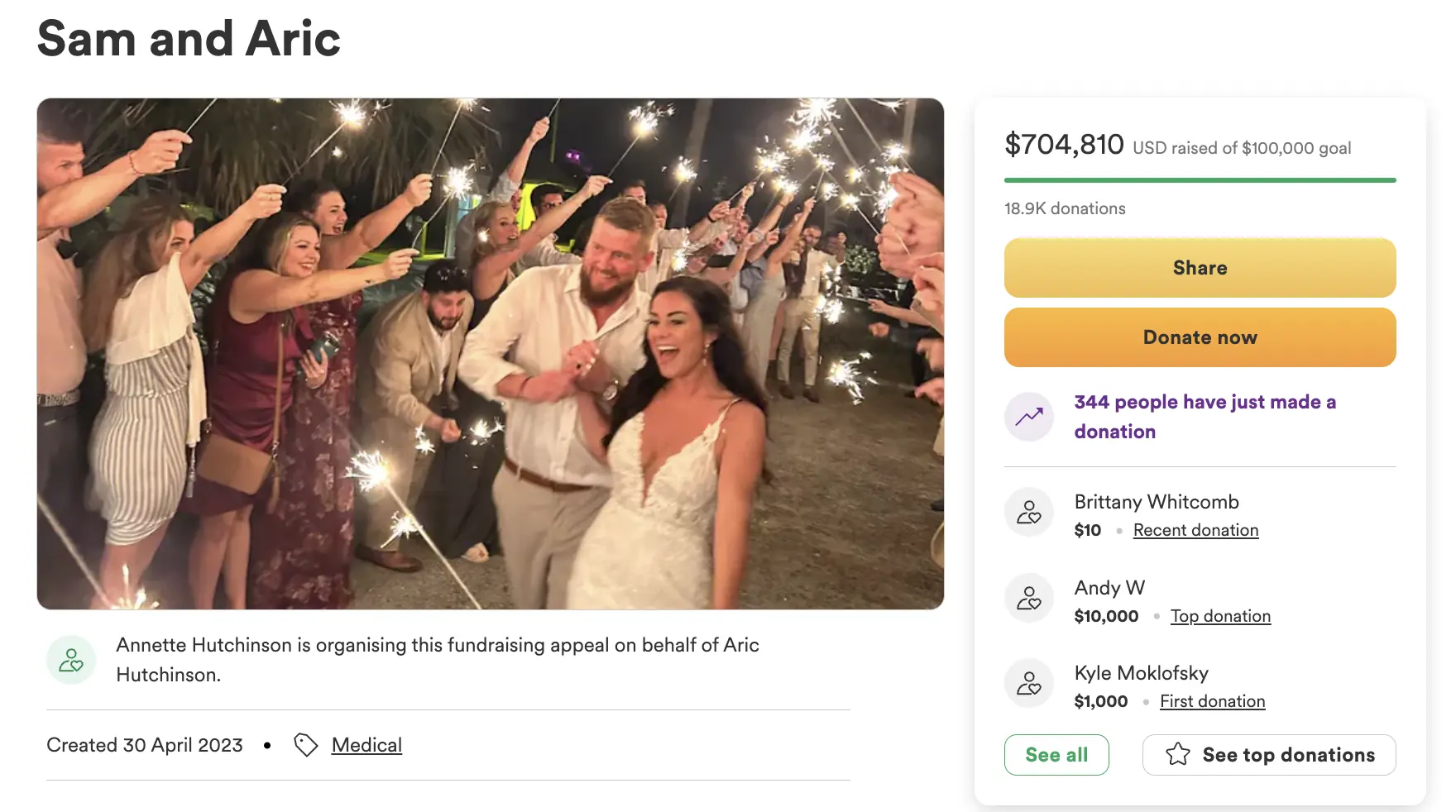Click the Sam and Aric title

pos(189,39)
